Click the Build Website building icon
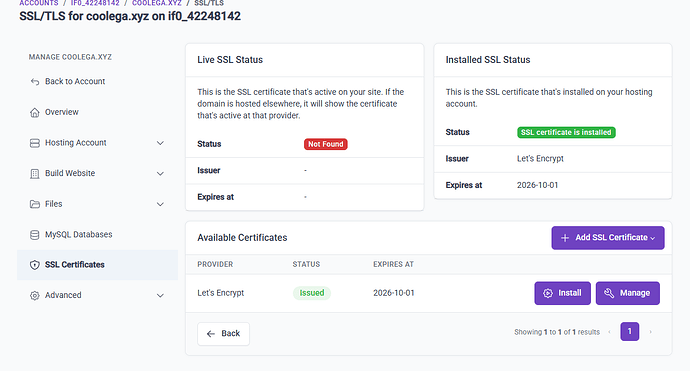Image resolution: width=690 pixels, height=371 pixels. tap(35, 173)
